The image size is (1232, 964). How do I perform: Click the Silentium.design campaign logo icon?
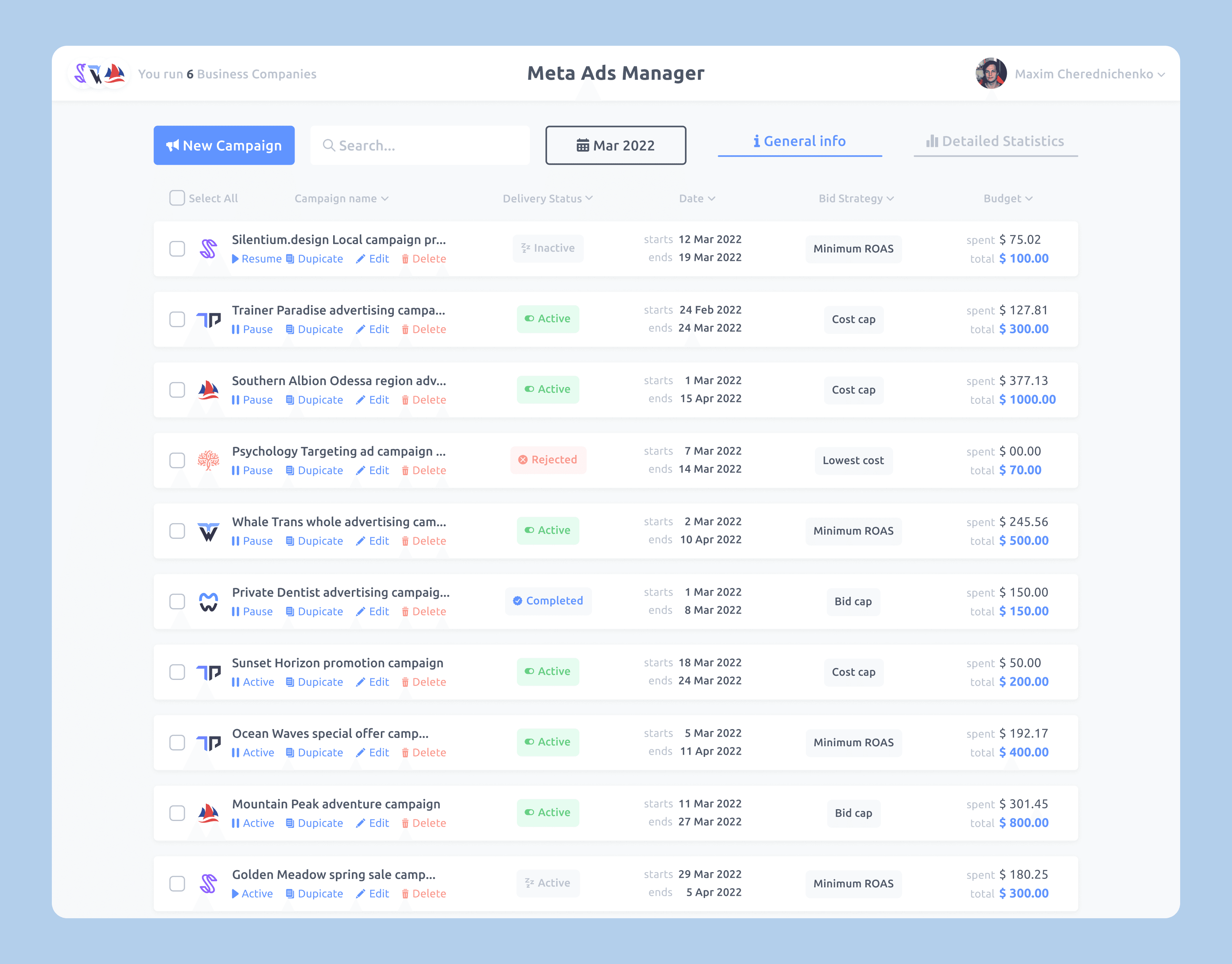208,249
